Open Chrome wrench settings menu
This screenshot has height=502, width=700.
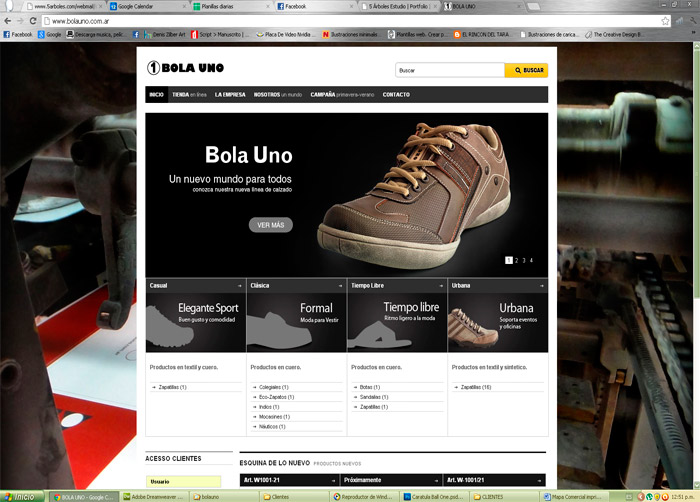pos(693,21)
